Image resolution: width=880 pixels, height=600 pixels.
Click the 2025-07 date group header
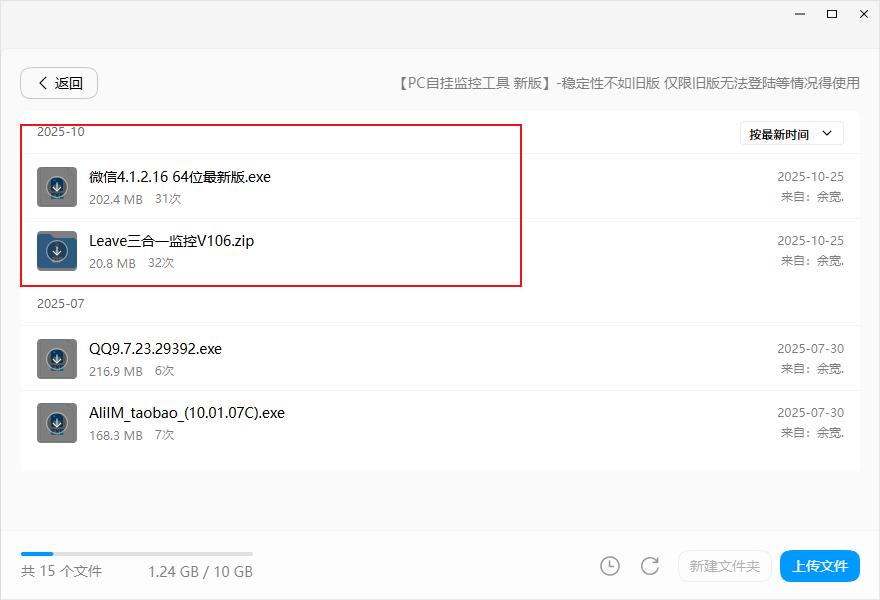pos(61,303)
